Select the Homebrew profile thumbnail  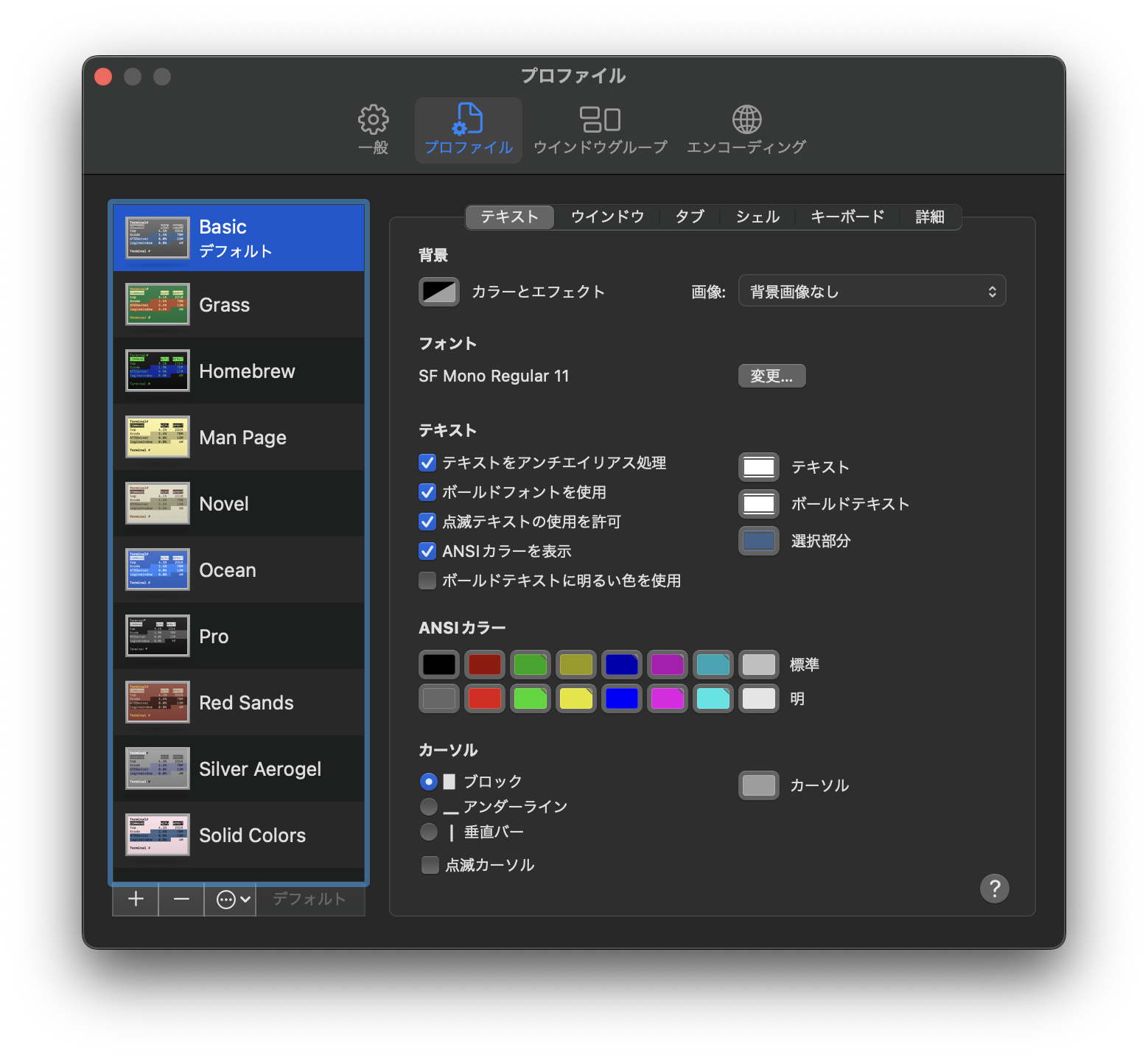158,371
